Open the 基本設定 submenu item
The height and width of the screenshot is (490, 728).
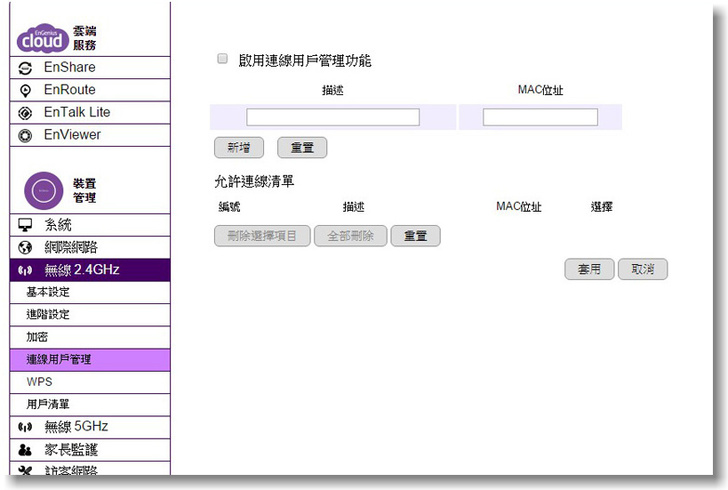(x=48, y=292)
